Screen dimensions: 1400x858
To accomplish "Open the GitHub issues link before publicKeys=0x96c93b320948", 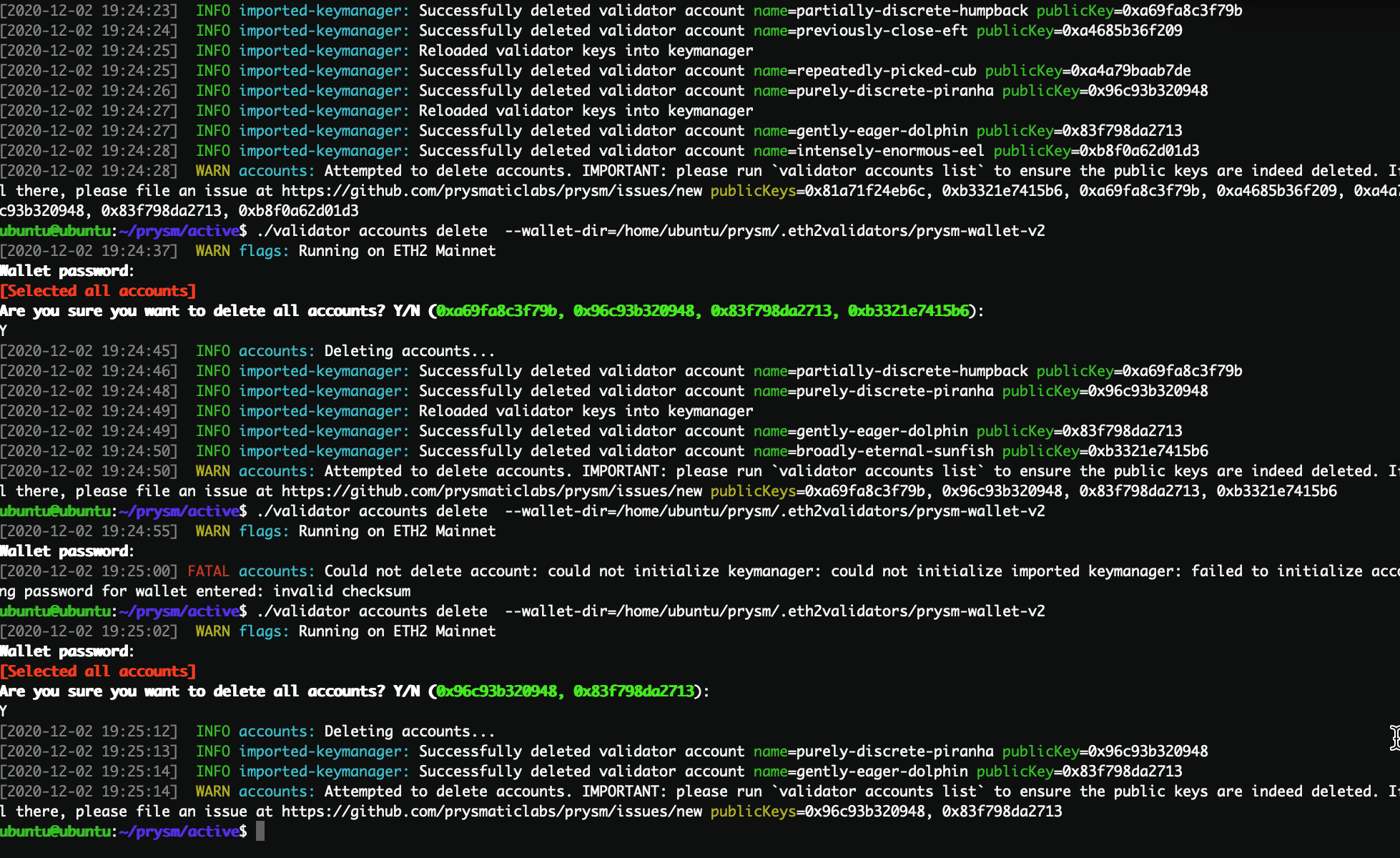I will tap(492, 812).
